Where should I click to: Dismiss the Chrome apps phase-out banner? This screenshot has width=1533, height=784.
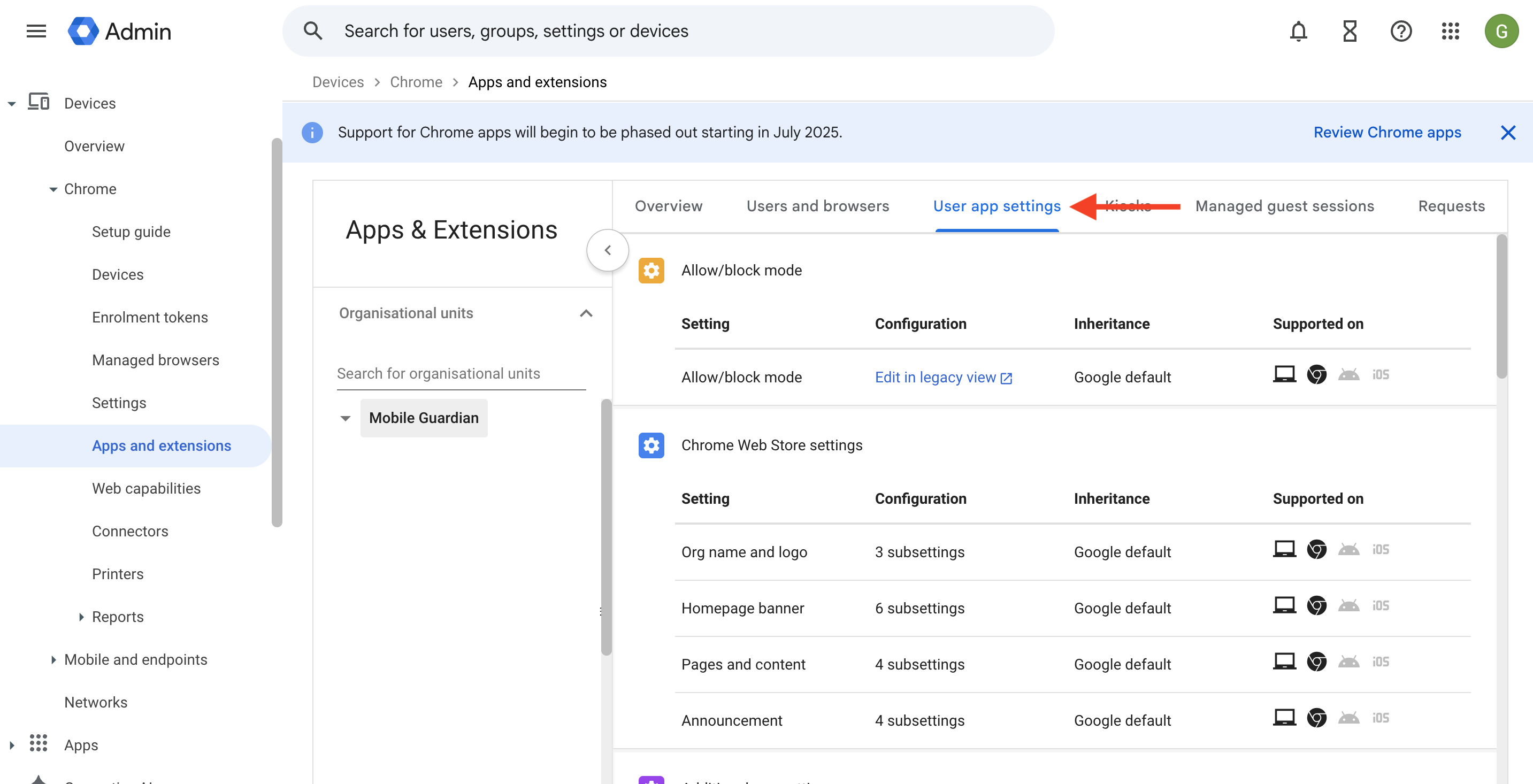[1507, 132]
